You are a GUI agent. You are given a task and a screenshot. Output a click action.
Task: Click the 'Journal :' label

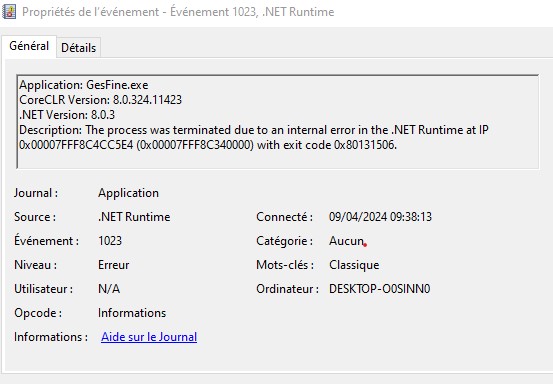[x=36, y=193]
